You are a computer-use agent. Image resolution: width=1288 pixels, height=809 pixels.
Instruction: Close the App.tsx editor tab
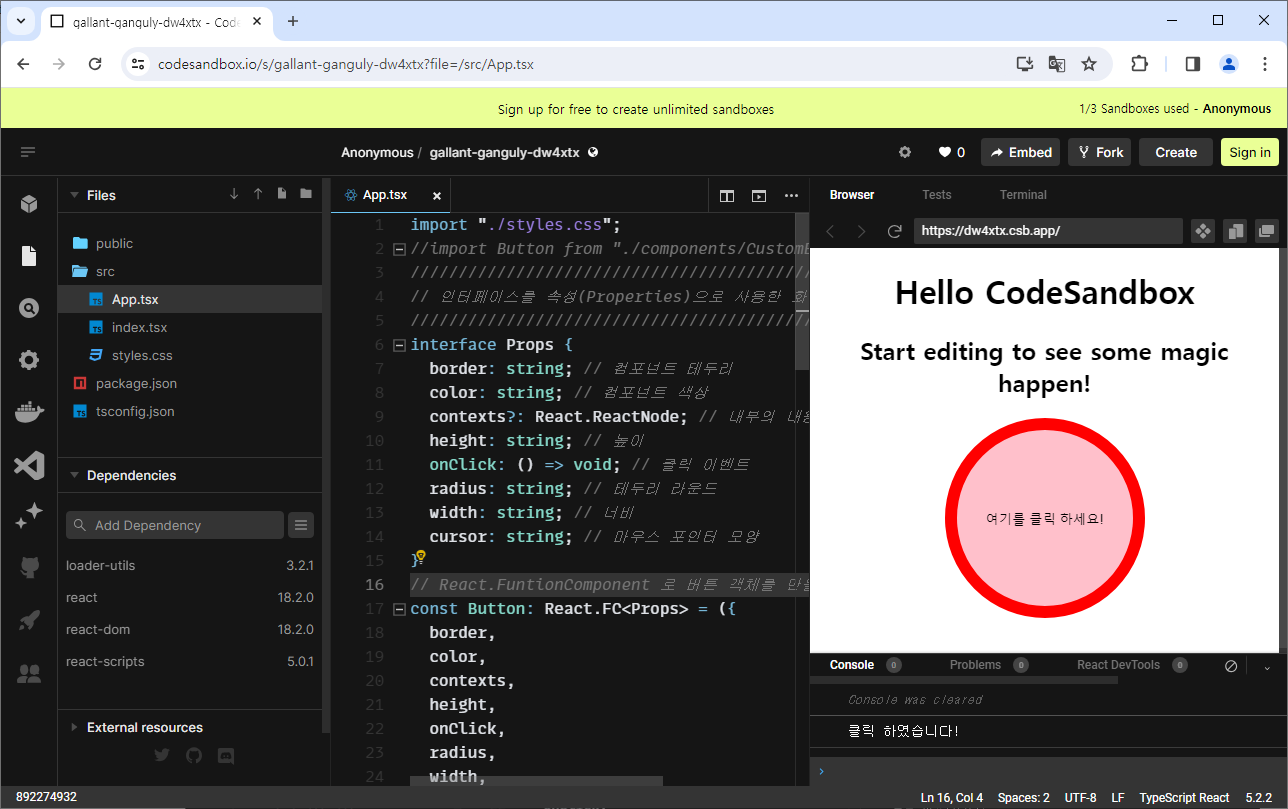point(437,196)
